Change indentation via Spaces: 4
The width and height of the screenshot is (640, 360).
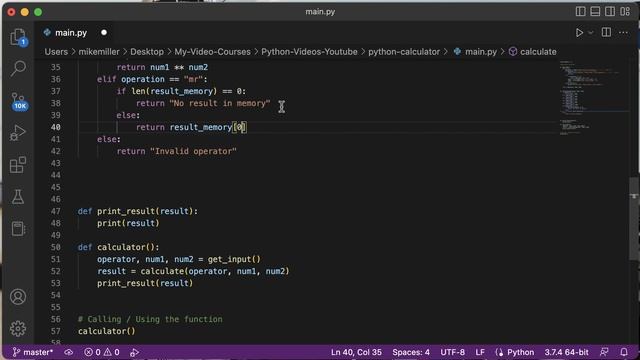[411, 352]
